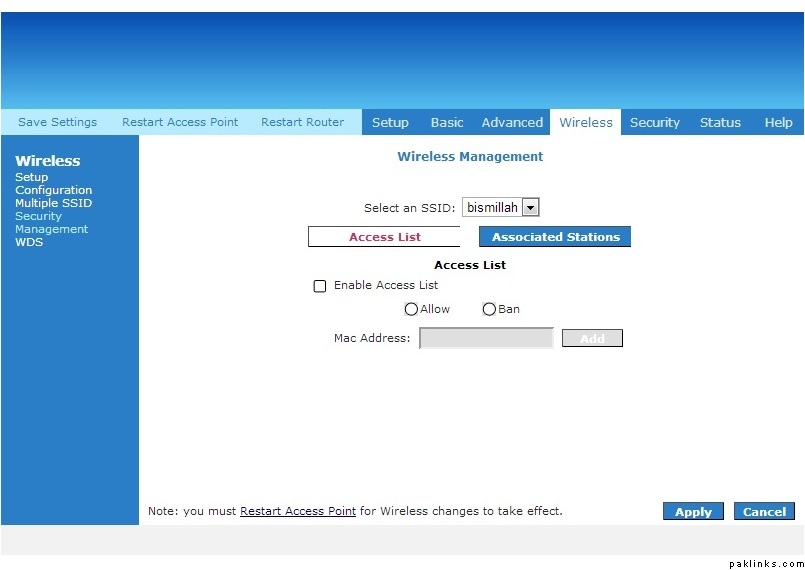Open the Advanced settings tab
Viewport: 805px width, 570px height.
pos(512,123)
